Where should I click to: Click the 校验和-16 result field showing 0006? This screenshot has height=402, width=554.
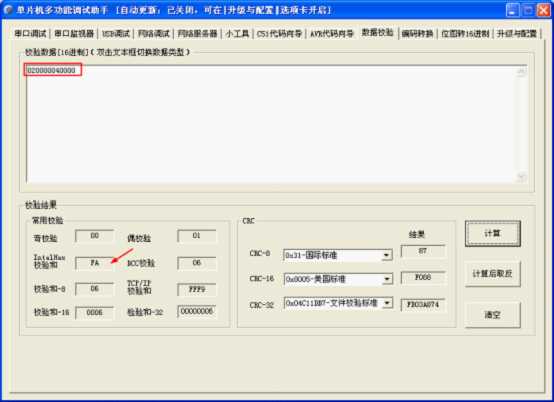pyautogui.click(x=94, y=313)
